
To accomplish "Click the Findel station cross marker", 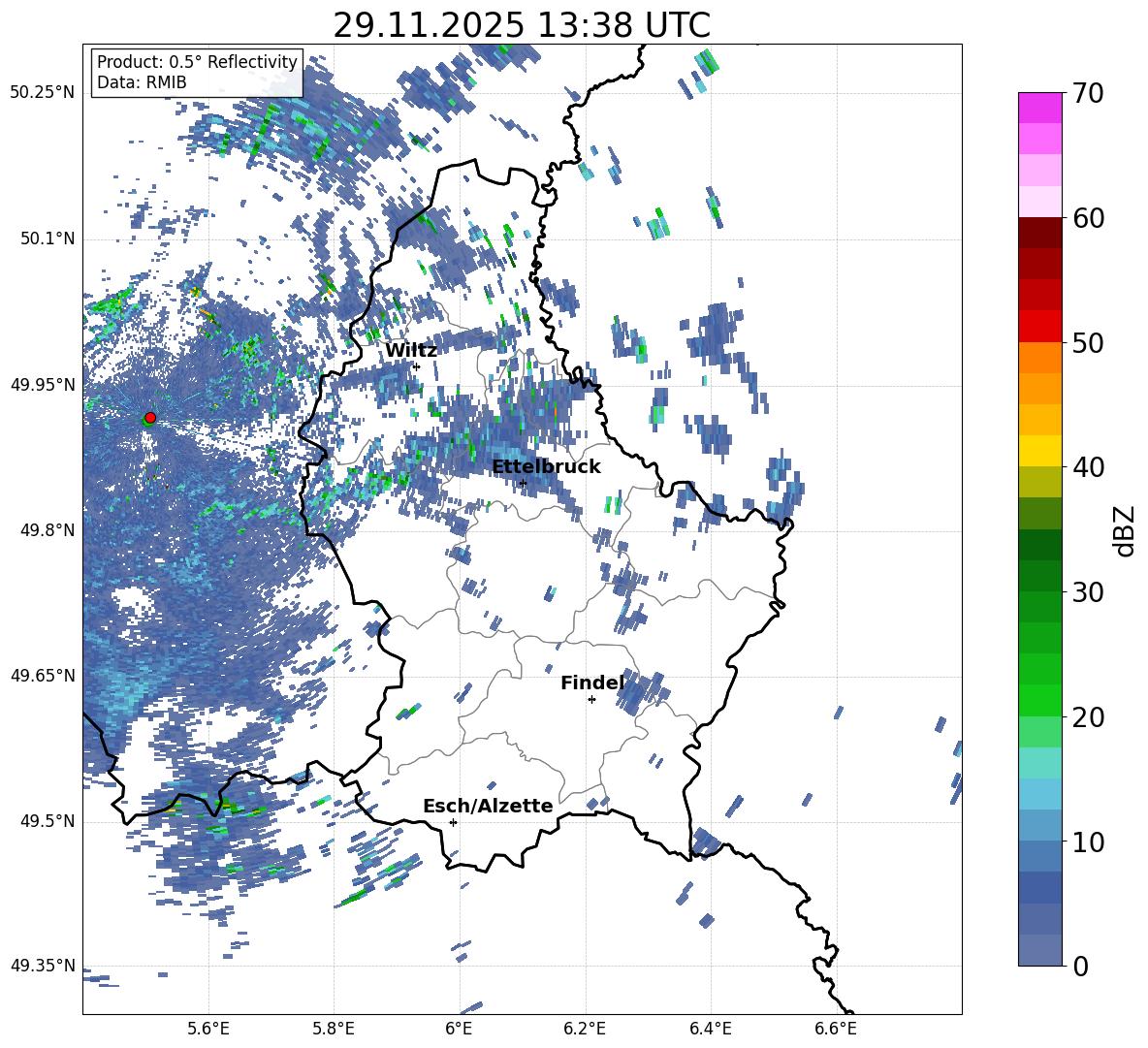I will [x=591, y=700].
